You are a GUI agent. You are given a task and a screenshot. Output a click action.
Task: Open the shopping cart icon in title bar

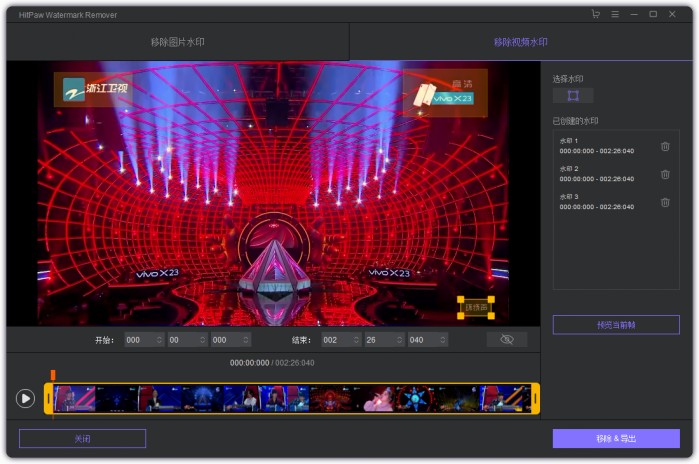click(x=596, y=14)
